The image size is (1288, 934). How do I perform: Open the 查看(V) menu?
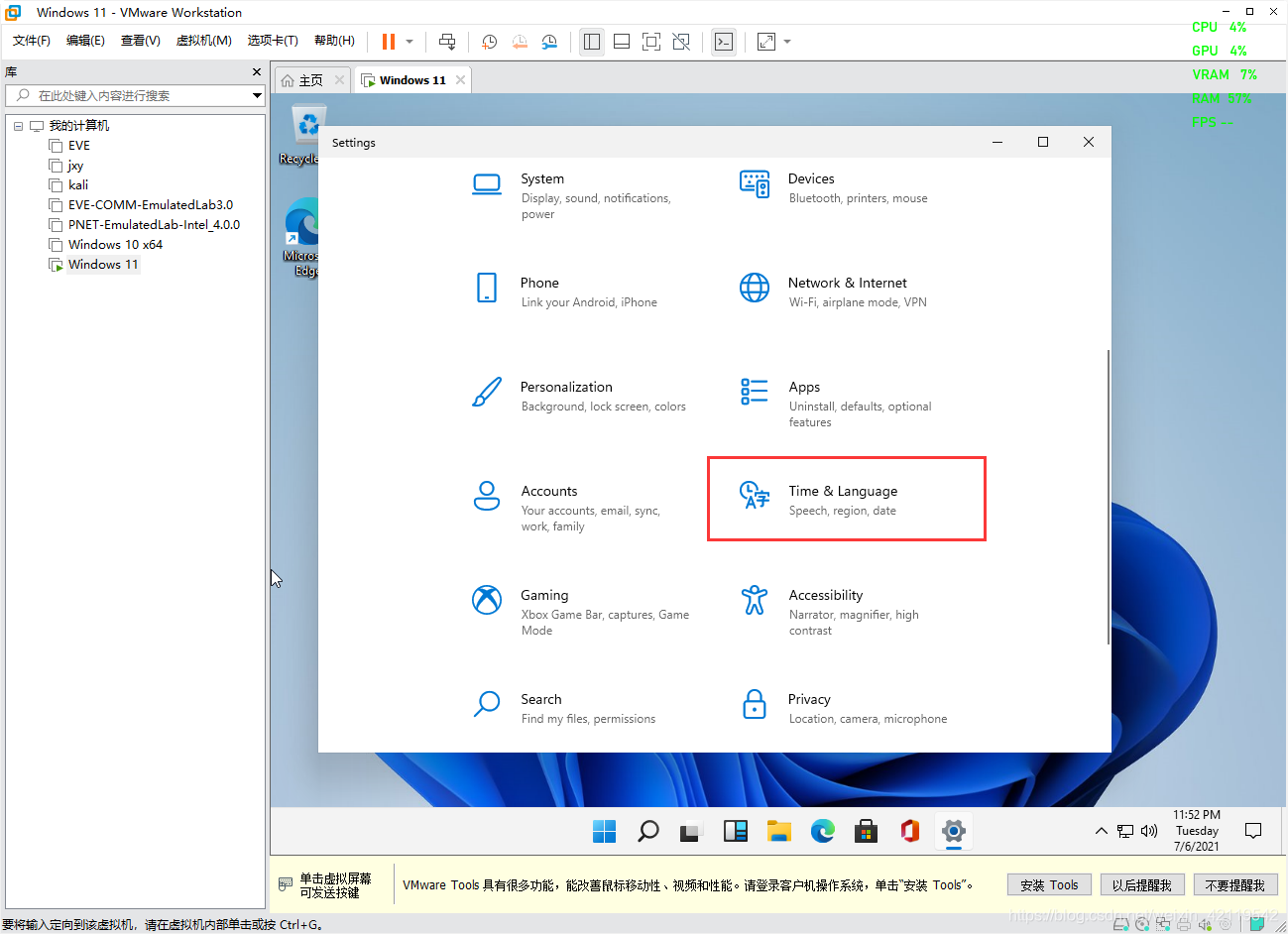coord(141,41)
